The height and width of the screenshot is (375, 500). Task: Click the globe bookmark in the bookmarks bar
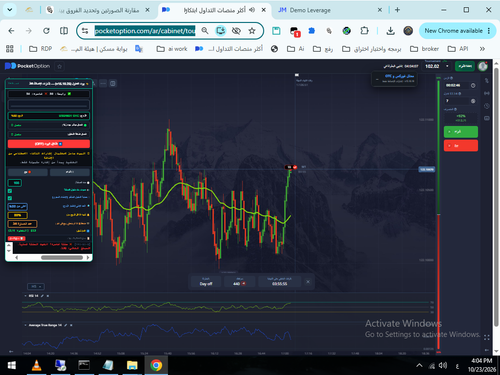(274, 49)
